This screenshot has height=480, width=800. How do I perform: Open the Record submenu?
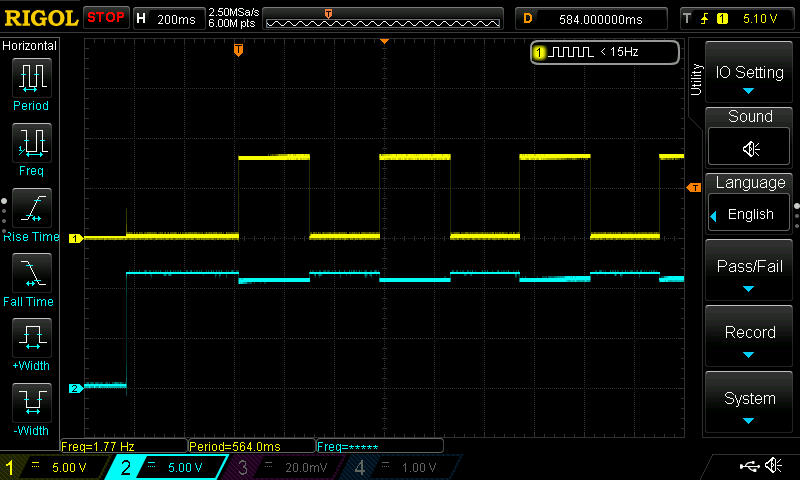click(749, 335)
